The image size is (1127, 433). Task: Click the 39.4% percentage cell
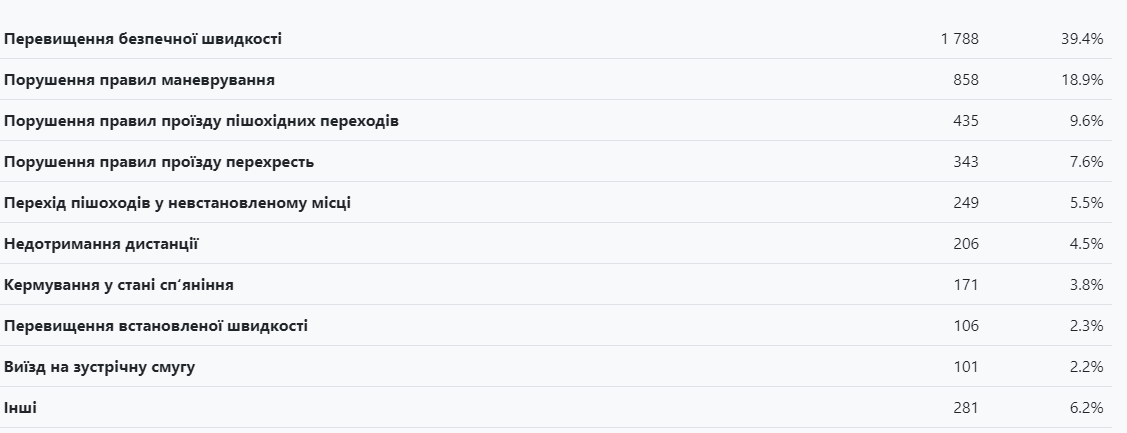[1081, 39]
